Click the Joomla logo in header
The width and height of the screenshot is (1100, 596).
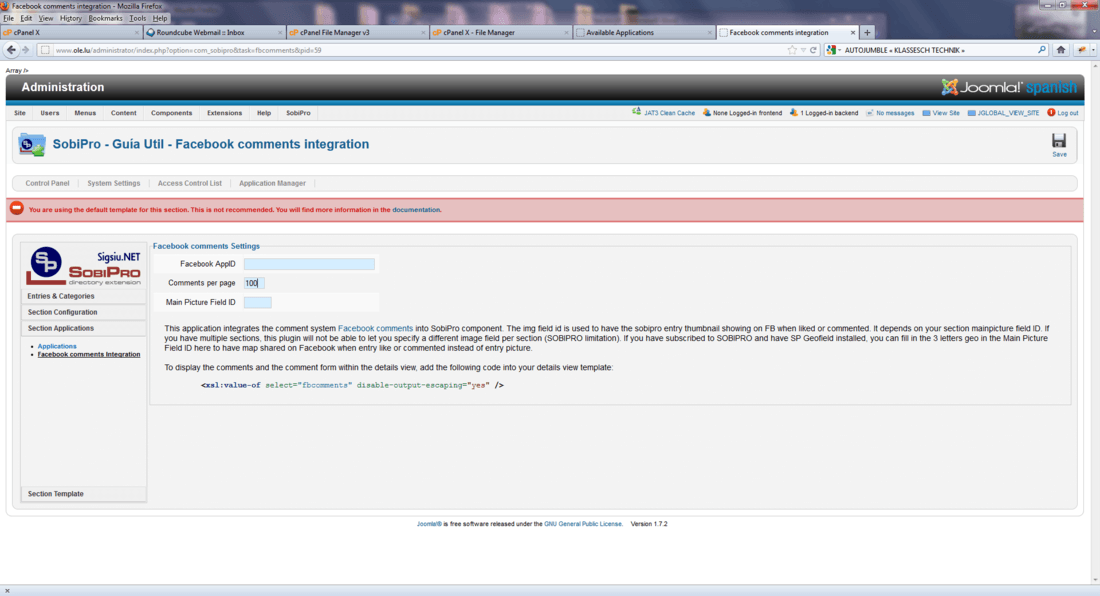[1009, 88]
